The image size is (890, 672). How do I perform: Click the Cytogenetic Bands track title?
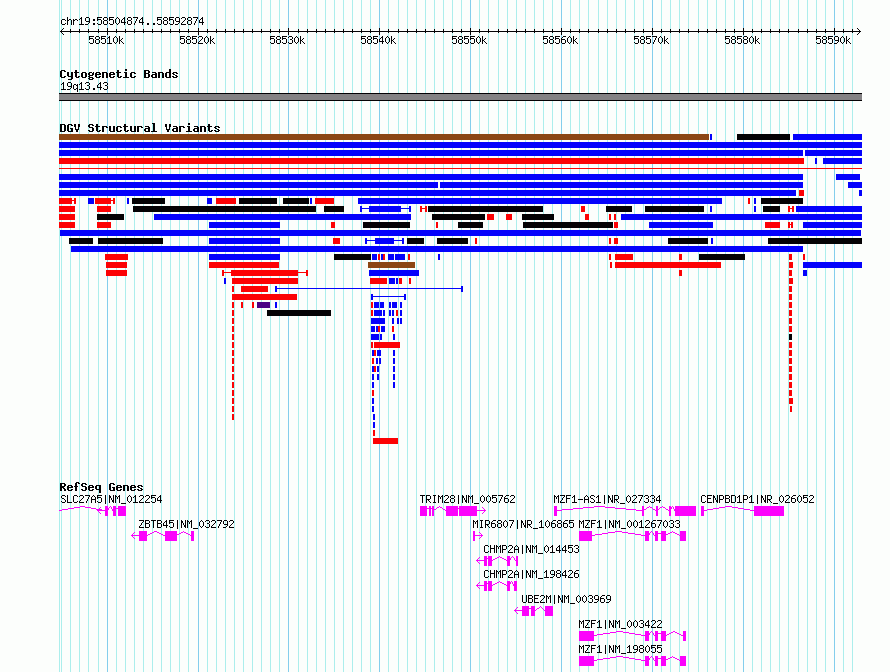(x=119, y=74)
